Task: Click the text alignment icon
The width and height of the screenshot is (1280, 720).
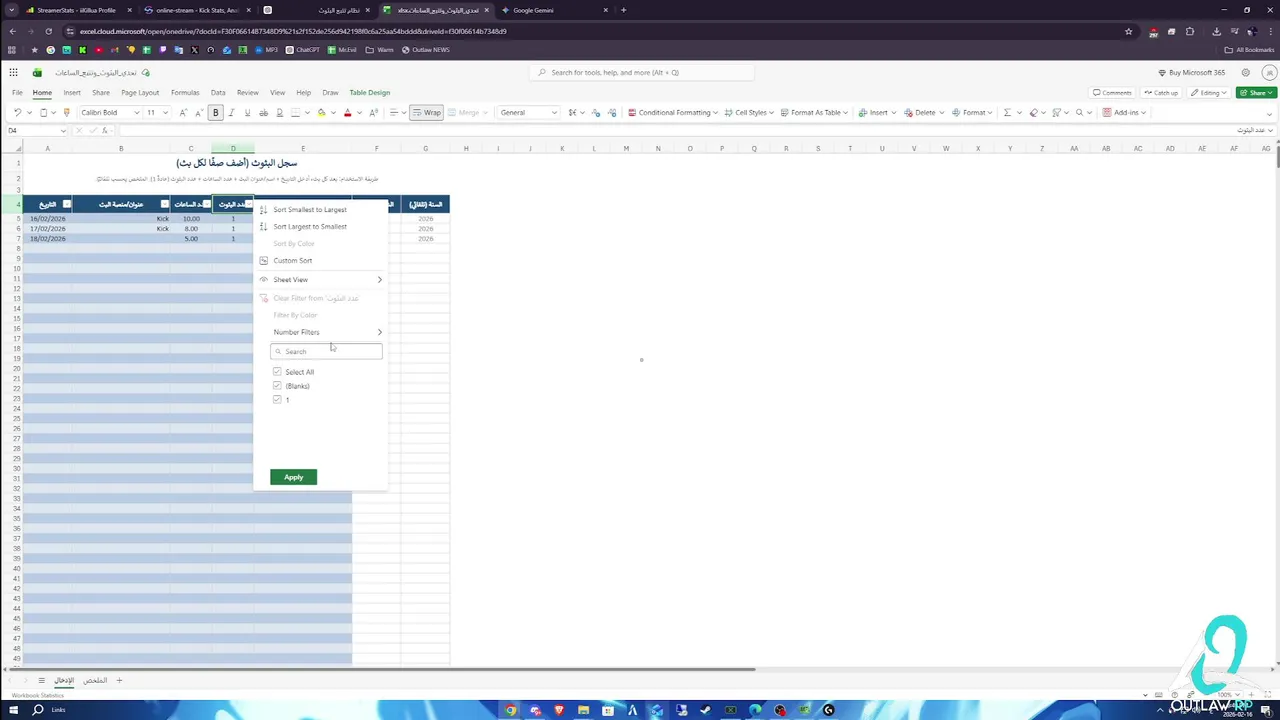Action: click(x=393, y=112)
